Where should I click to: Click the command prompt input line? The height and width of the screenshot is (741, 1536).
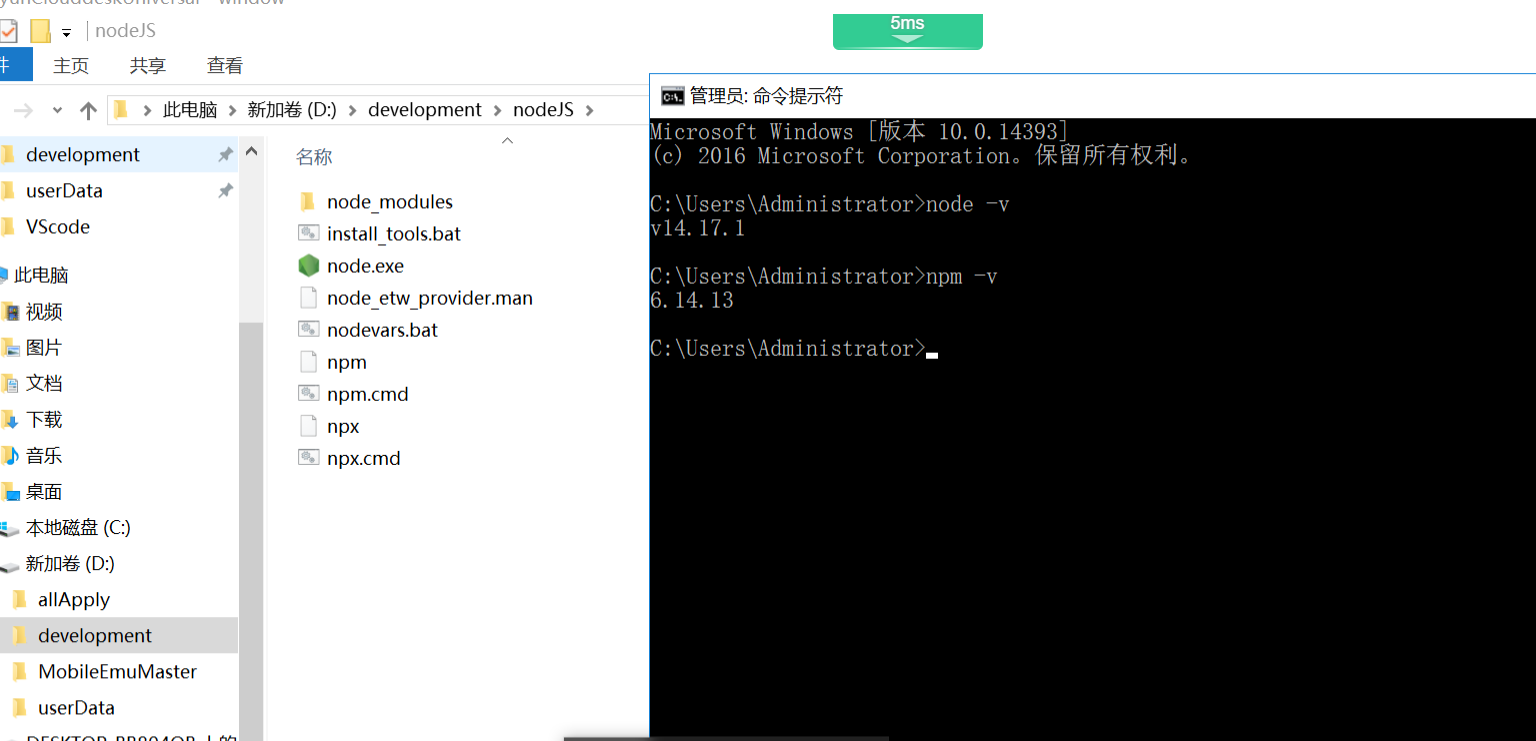click(x=930, y=348)
